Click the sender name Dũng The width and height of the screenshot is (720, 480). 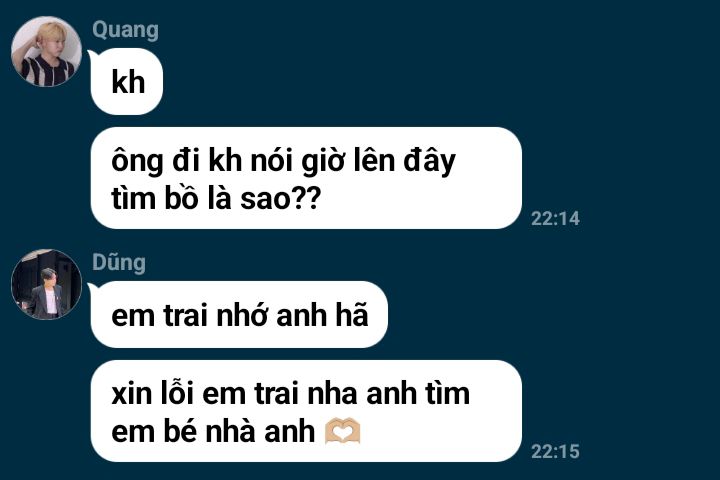(119, 263)
